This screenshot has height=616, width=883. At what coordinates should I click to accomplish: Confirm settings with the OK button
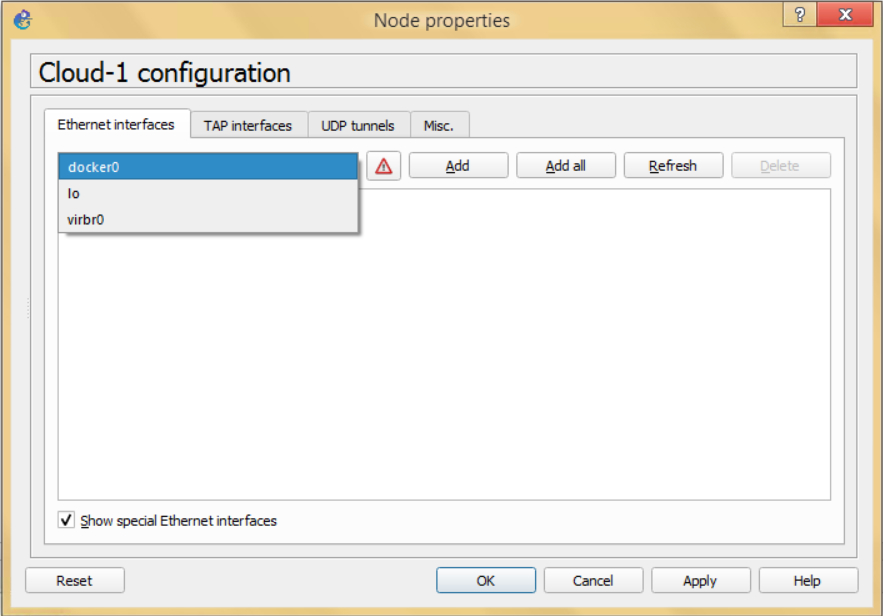click(486, 580)
